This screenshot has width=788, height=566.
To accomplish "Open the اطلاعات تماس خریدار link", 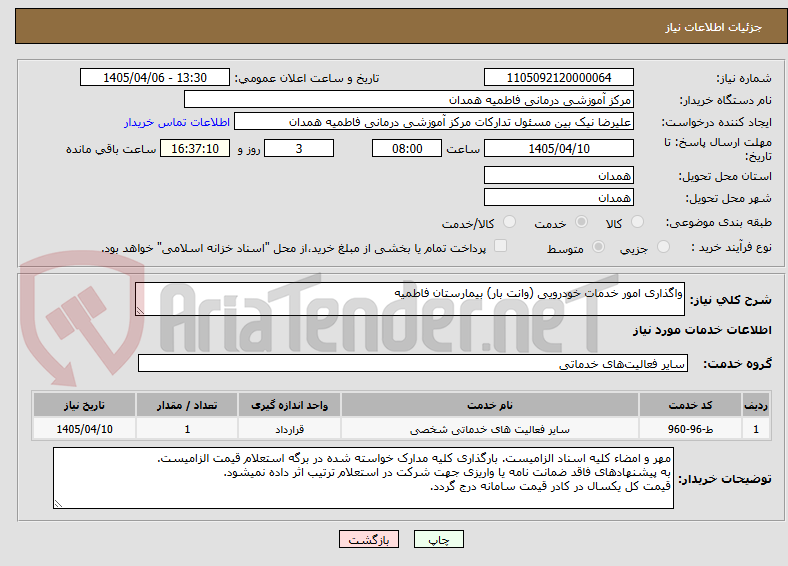I will (177, 122).
